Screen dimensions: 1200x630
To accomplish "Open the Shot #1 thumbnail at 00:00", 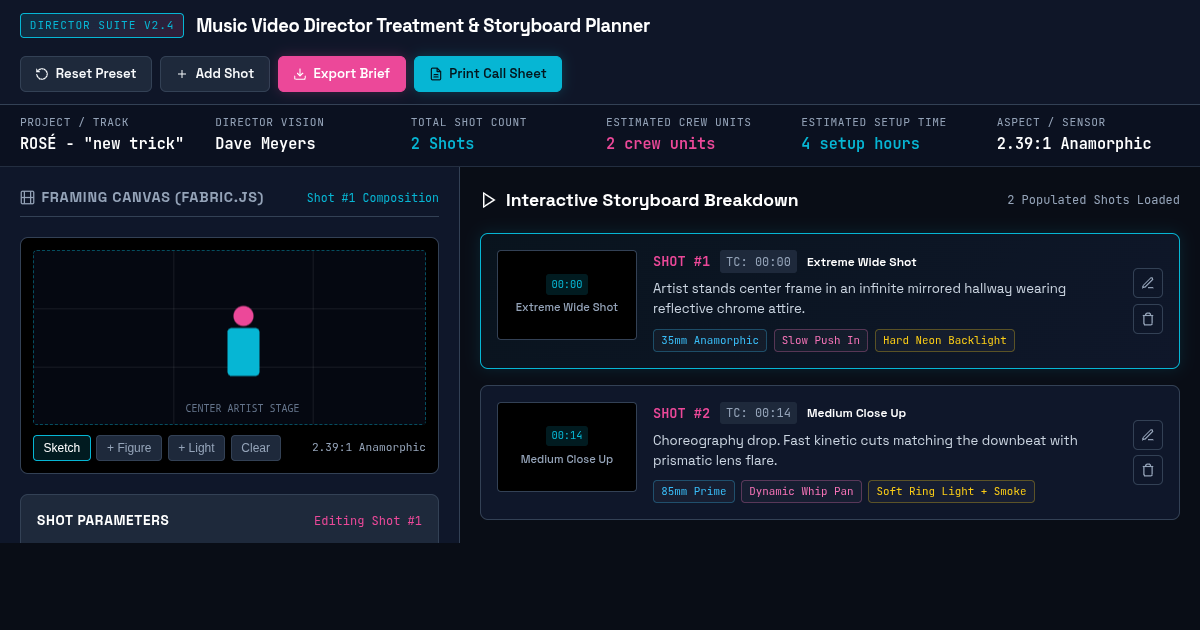I will (567, 295).
